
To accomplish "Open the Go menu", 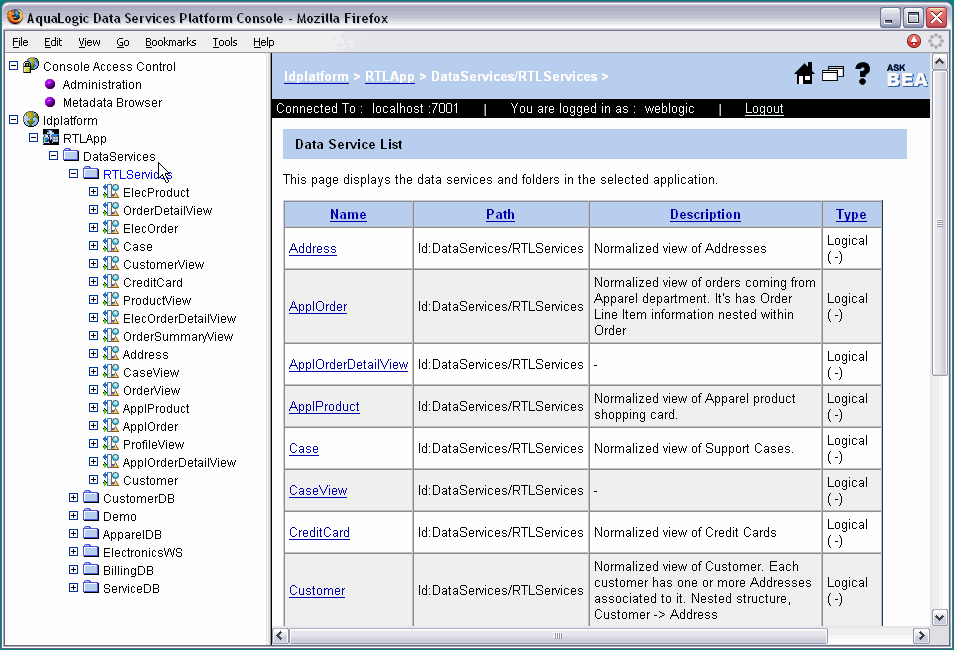I will 122,42.
